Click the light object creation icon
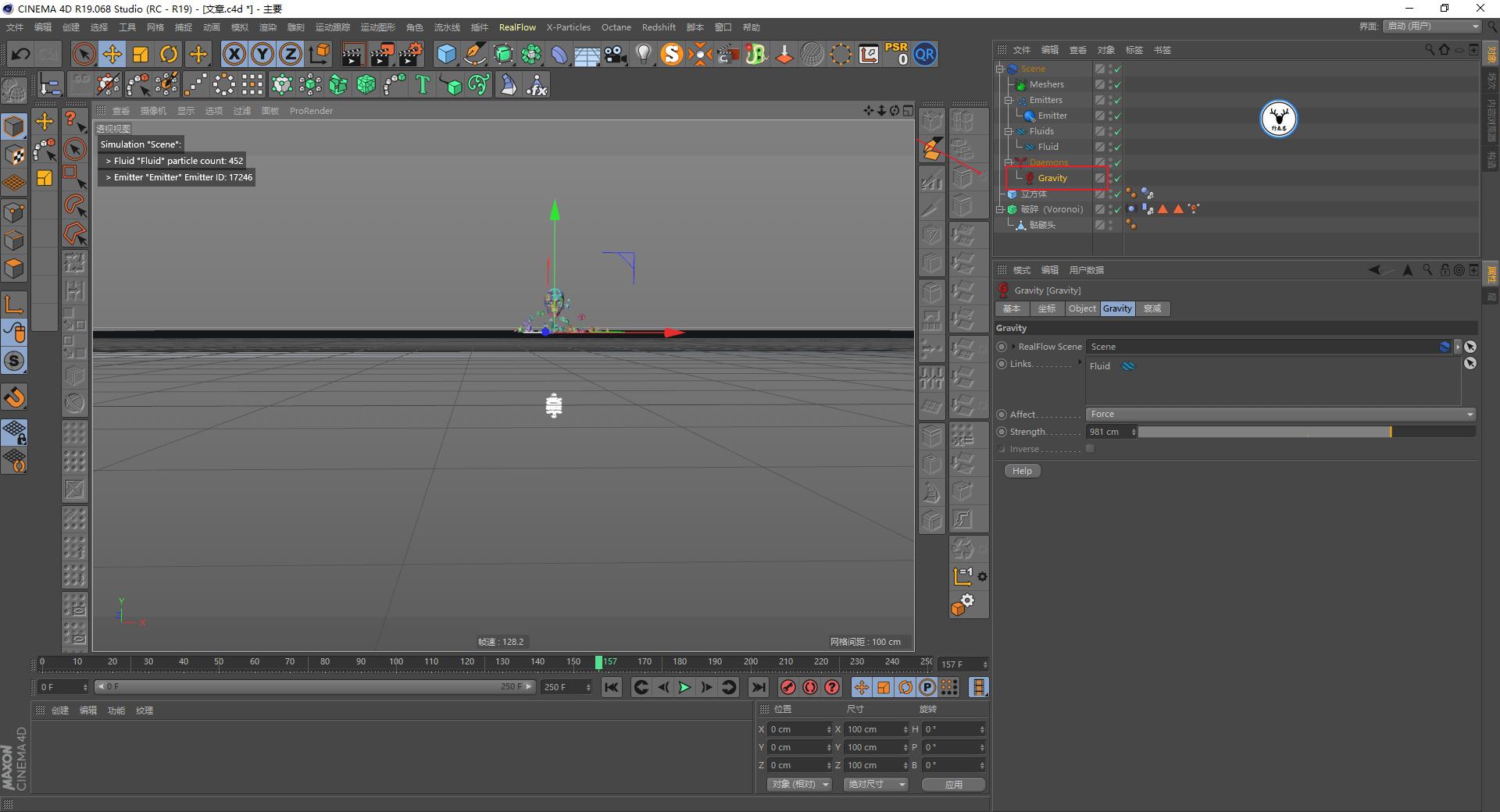1500x812 pixels. [x=643, y=54]
